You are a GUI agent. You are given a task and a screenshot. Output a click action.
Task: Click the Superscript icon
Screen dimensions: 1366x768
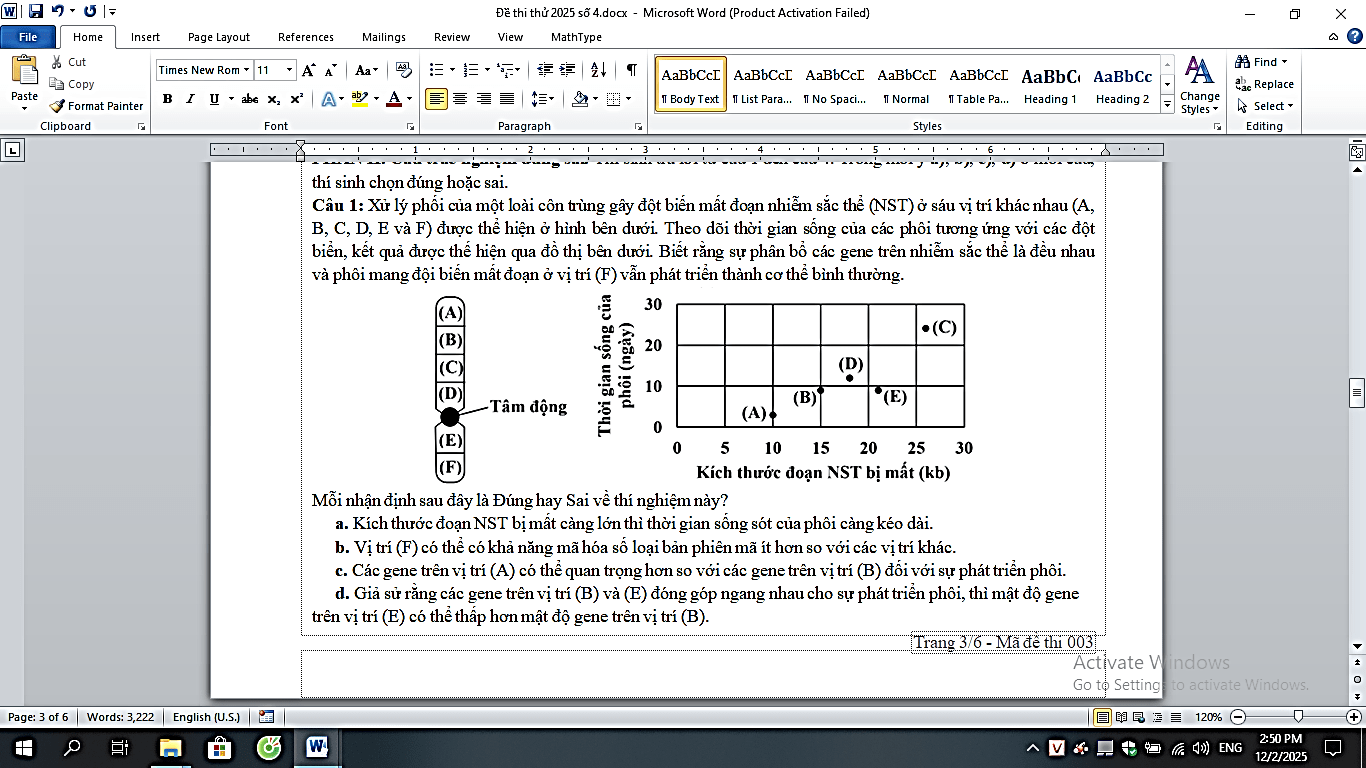pyautogui.click(x=297, y=99)
